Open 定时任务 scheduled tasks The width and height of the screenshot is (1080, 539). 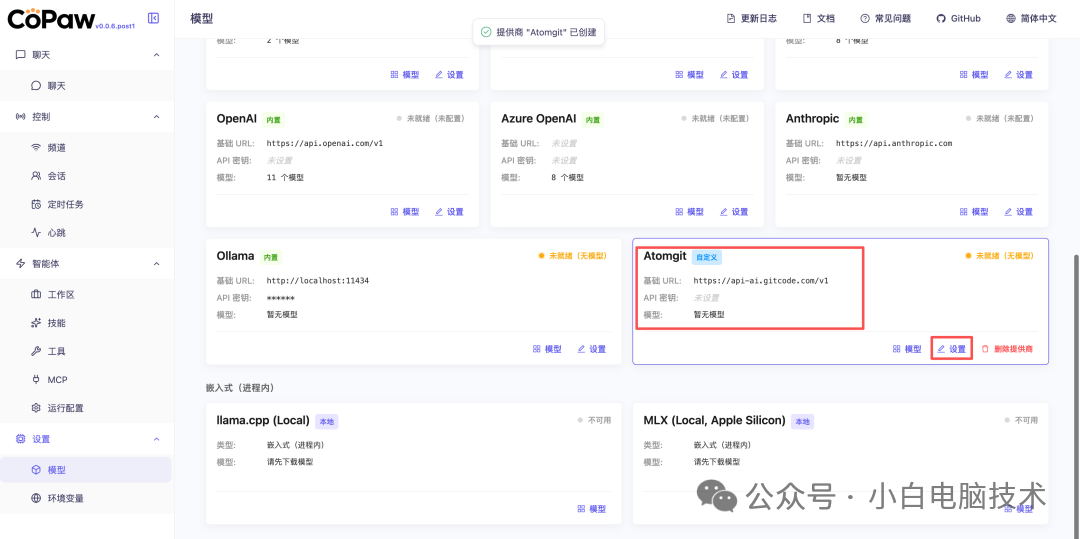tap(85, 204)
